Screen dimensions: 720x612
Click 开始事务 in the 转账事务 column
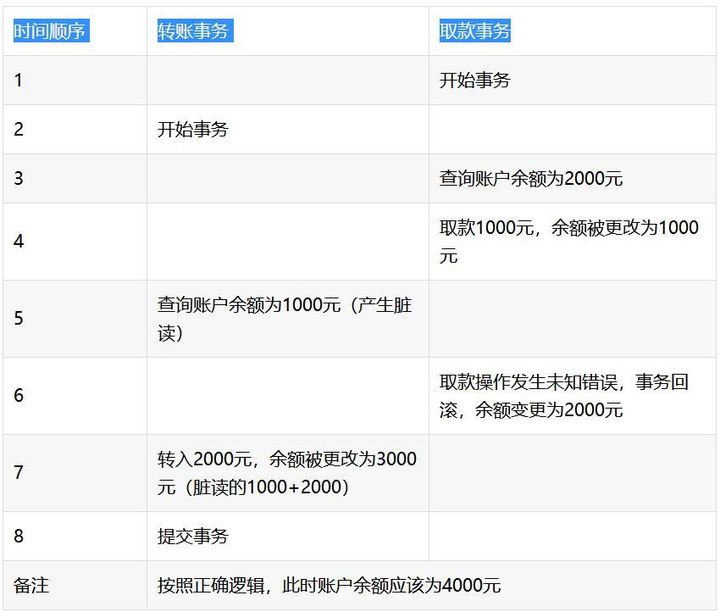[193, 129]
